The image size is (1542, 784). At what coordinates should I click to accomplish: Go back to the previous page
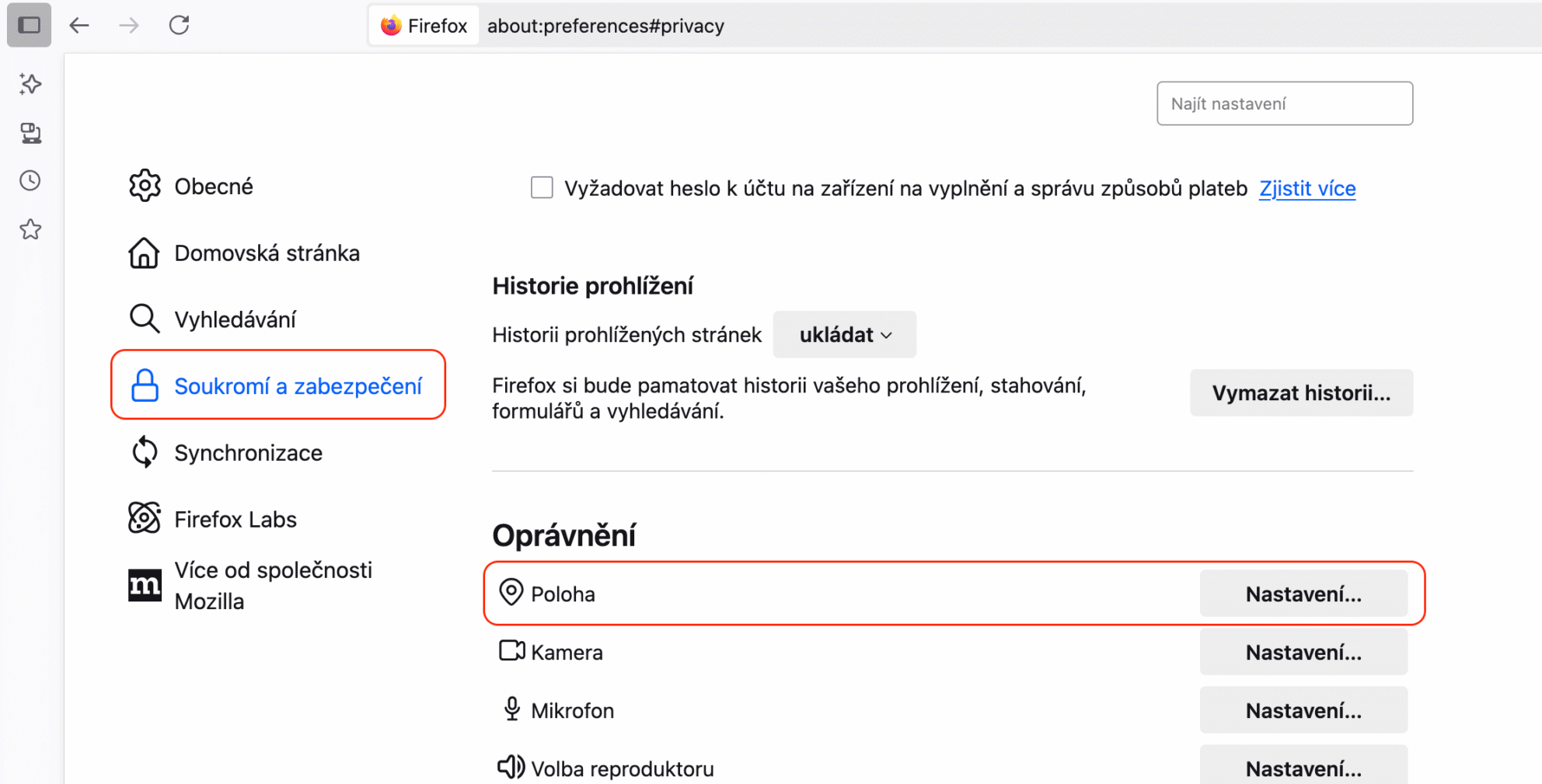[x=79, y=25]
